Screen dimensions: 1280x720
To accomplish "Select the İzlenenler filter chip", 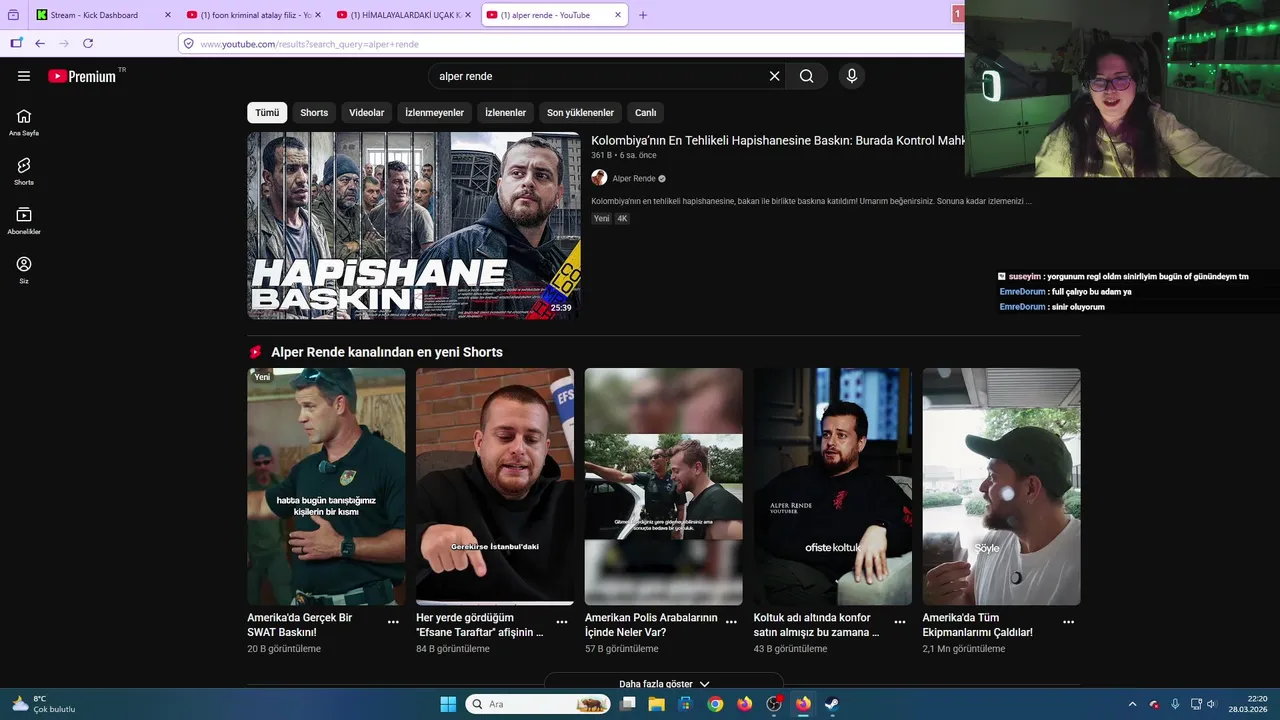I will (x=505, y=113).
